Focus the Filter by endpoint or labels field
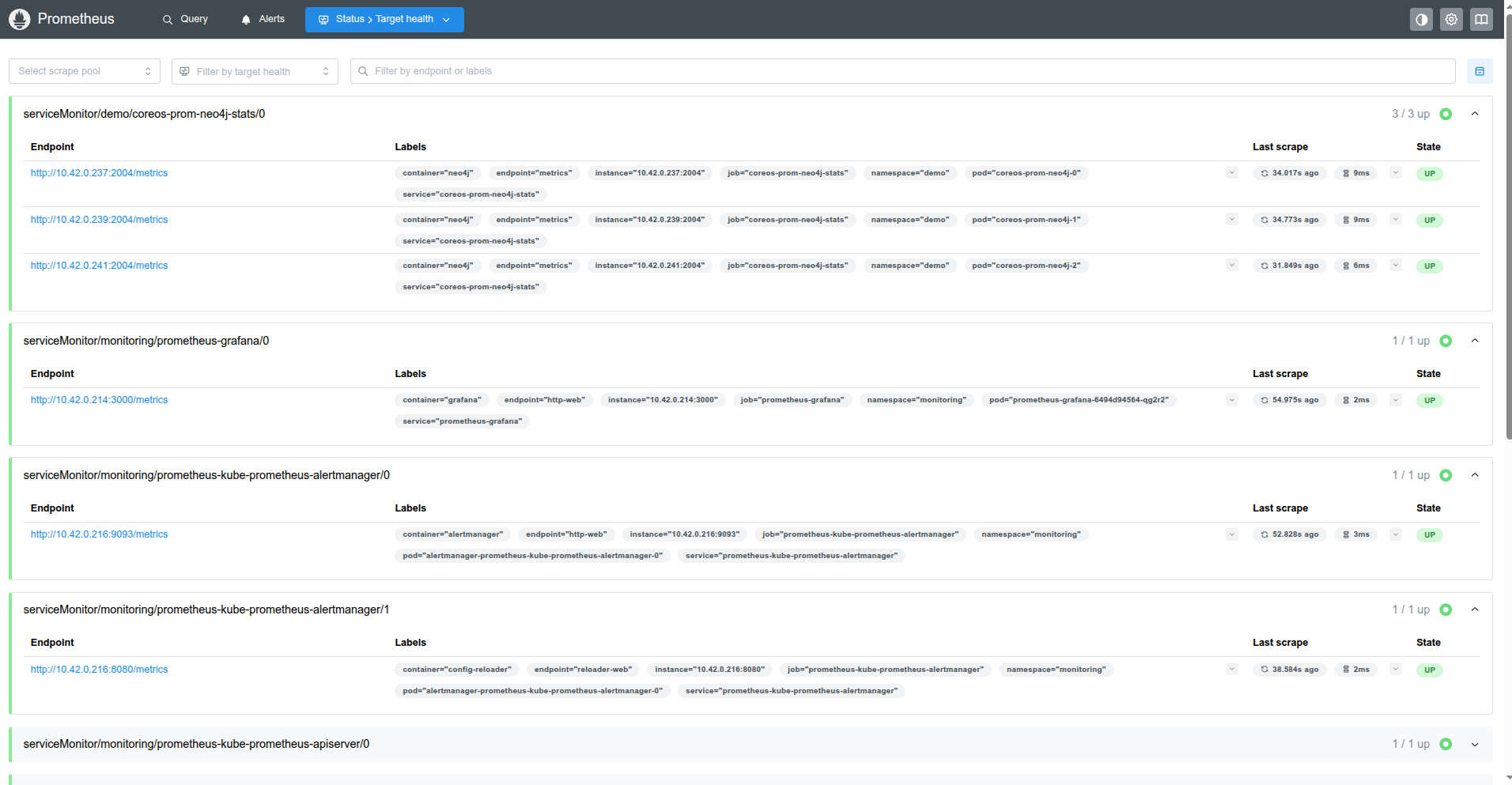 (902, 71)
